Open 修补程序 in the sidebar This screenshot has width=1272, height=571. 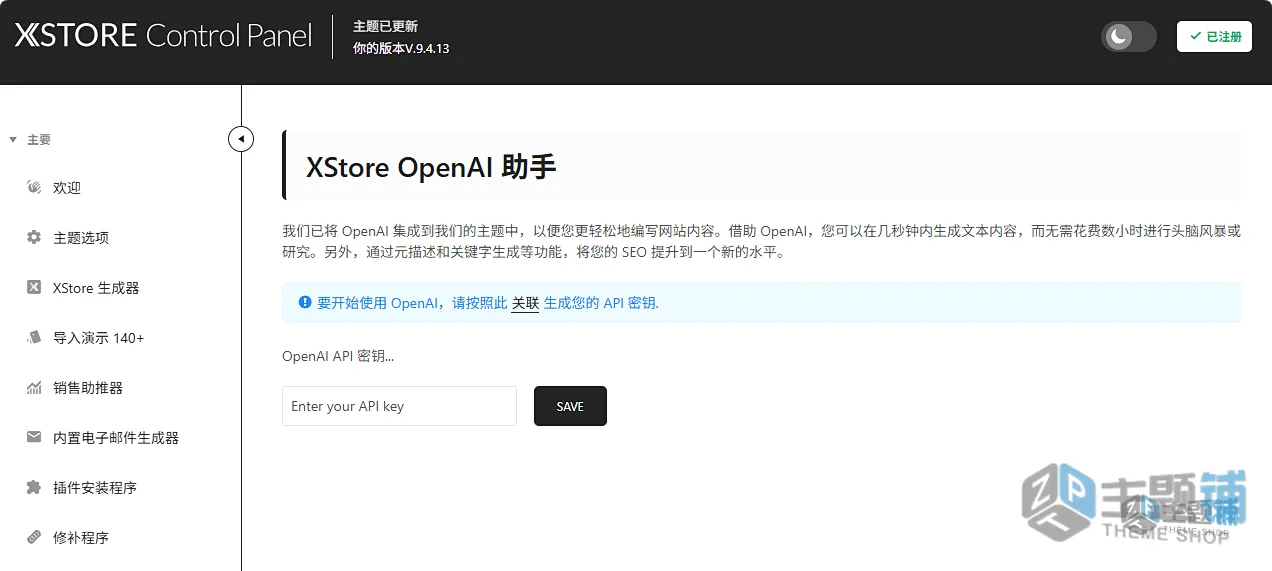coord(81,538)
